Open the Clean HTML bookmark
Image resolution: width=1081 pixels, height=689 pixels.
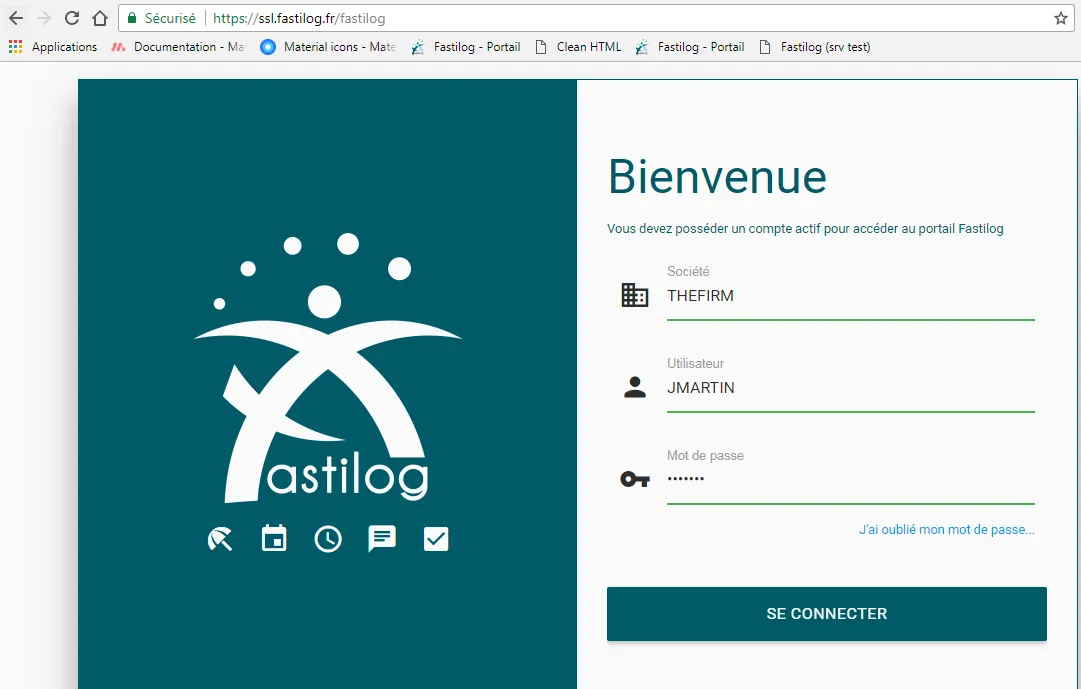point(578,47)
